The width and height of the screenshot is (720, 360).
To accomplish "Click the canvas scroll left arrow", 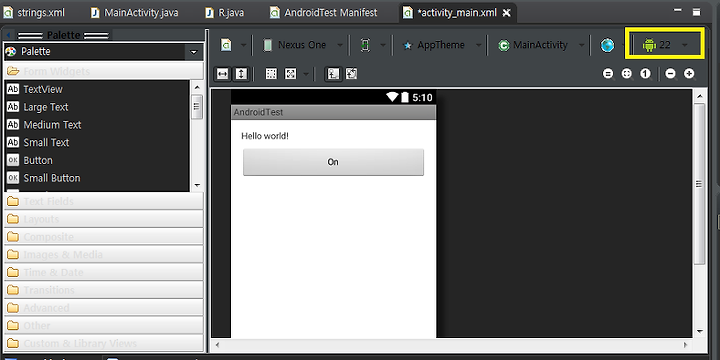I will [218, 344].
